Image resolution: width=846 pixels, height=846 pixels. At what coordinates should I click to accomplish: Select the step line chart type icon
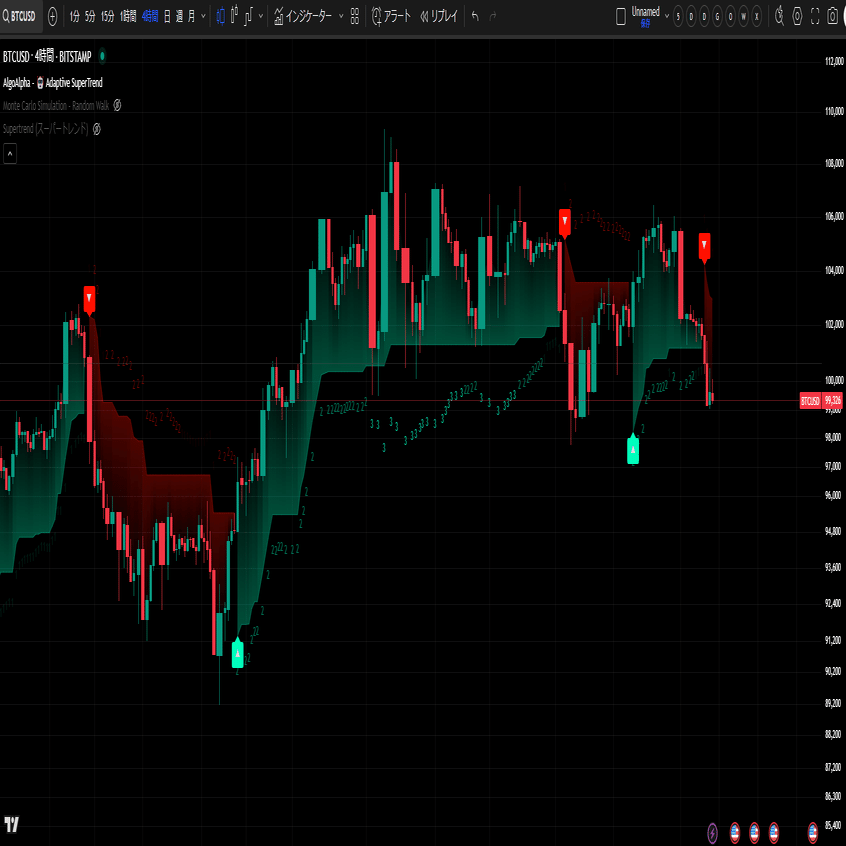[248, 17]
